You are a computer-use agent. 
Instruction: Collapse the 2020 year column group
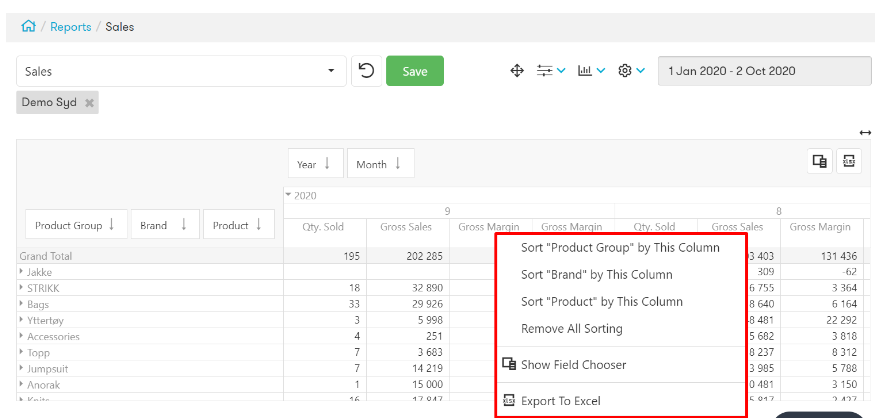pos(289,195)
